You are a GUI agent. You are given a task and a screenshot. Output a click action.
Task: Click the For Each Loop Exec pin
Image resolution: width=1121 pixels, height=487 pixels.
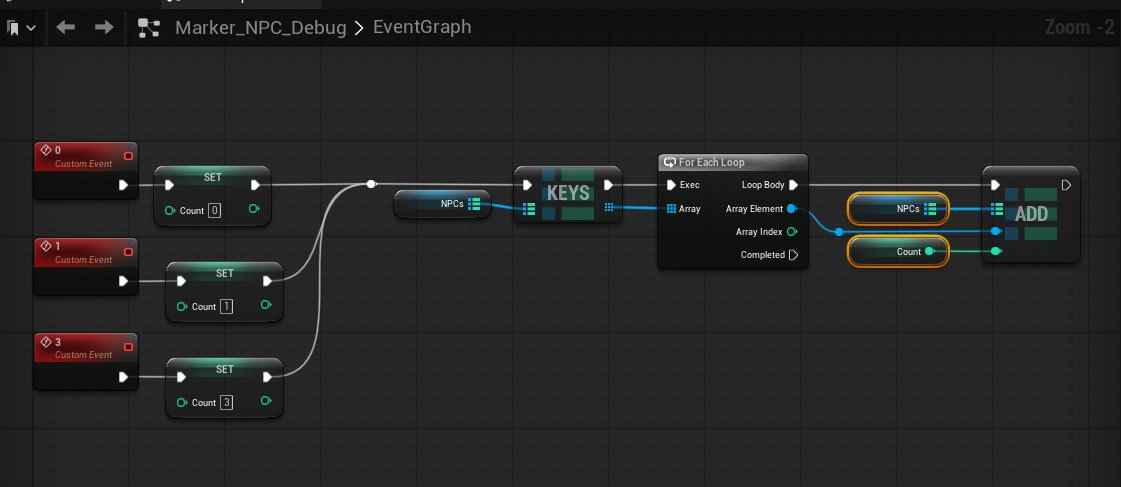[671, 185]
